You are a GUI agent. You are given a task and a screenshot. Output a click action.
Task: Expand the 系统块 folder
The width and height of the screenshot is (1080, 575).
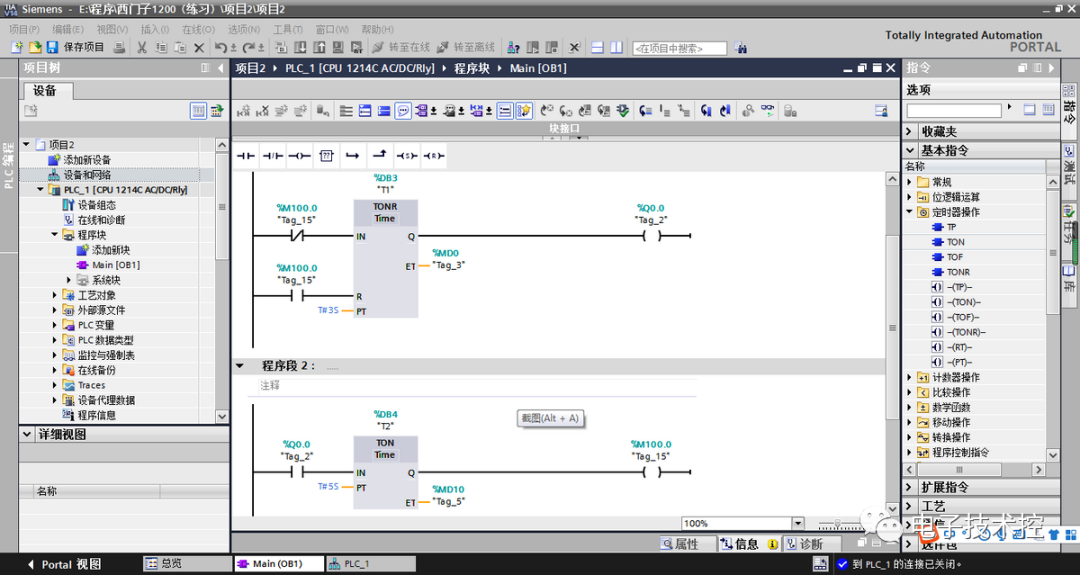coord(69,280)
